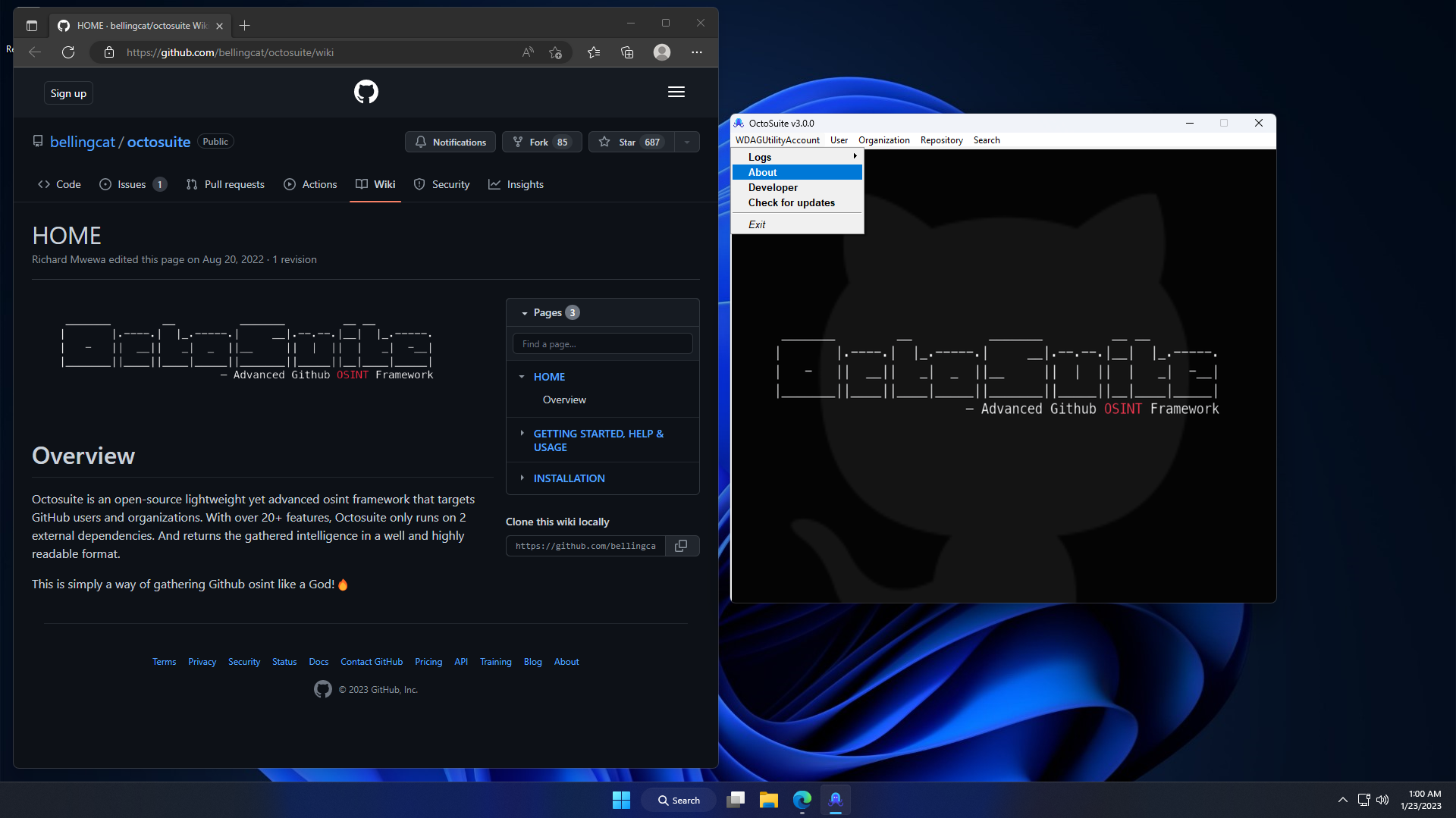
Task: Open the Search menu in OctoSuite
Action: point(987,140)
